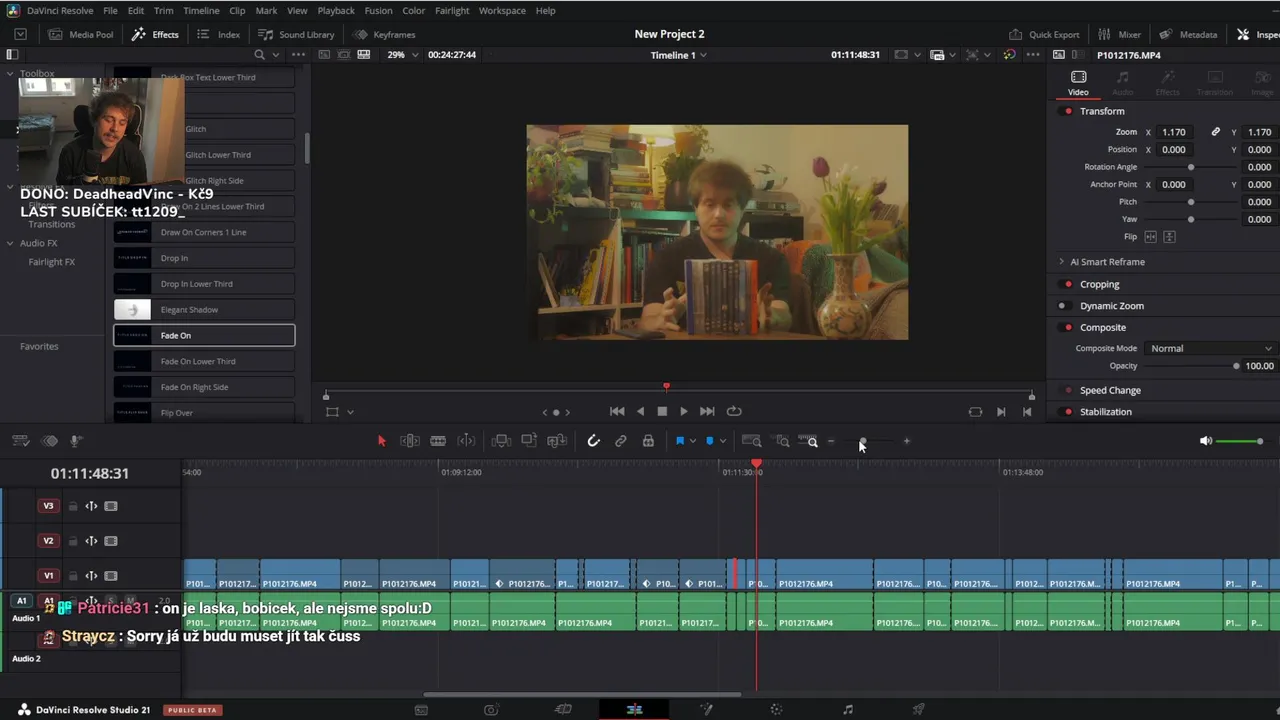Open the marker color dropdown arrow
Screen dimensions: 1280x720
[722, 441]
